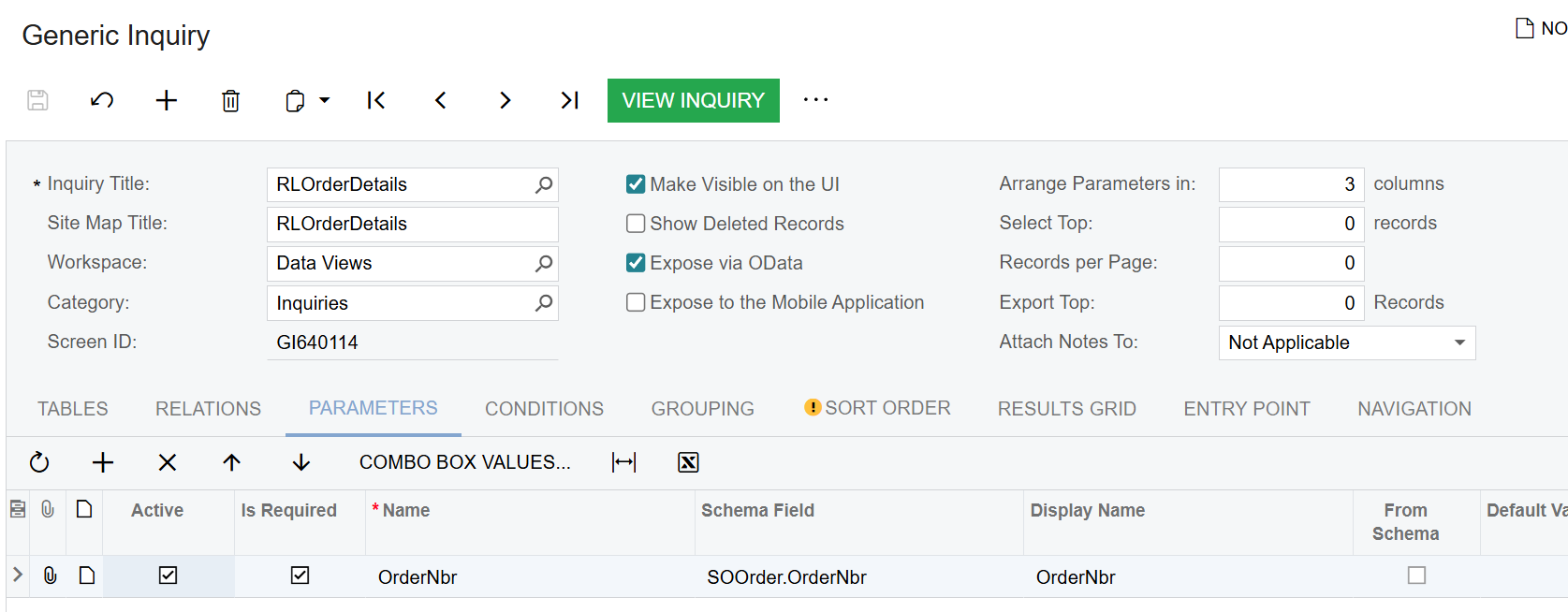The image size is (1568, 612).
Task: Add a new inquiry record with plus icon
Action: (x=166, y=100)
